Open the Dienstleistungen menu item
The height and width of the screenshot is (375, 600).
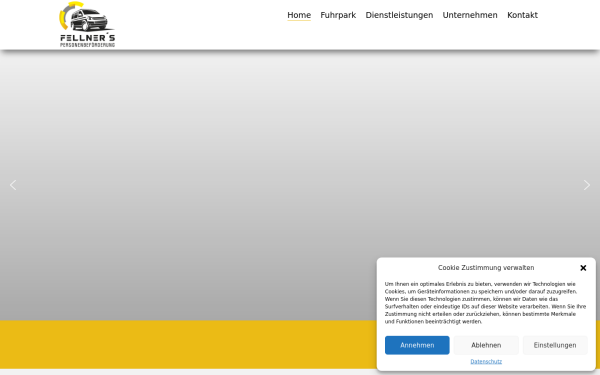tap(399, 15)
